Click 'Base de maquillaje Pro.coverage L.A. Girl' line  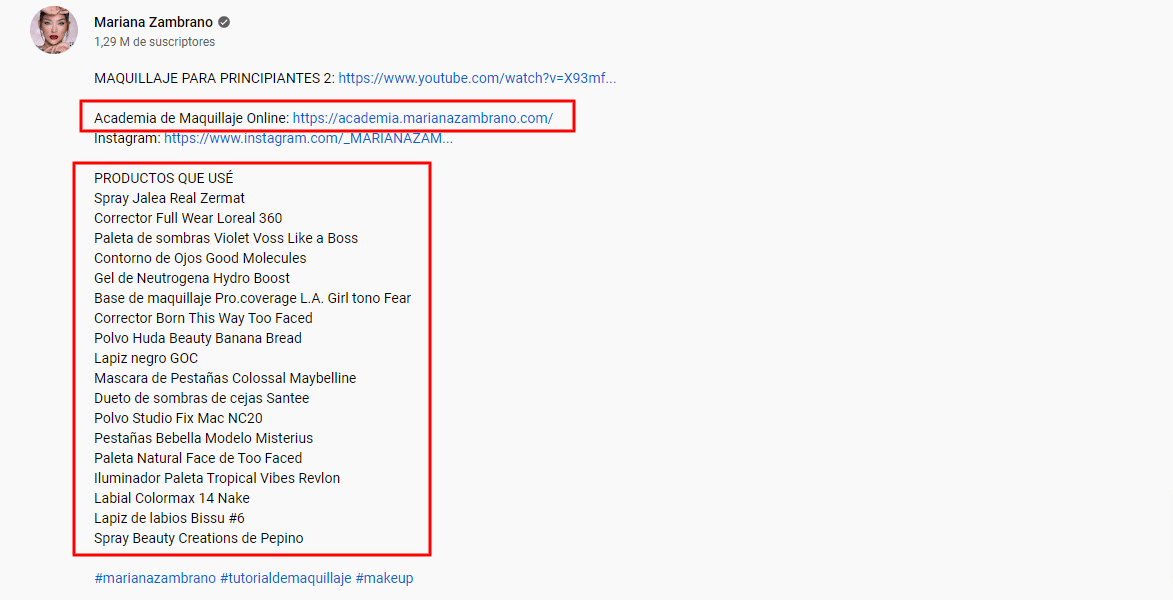coord(253,299)
